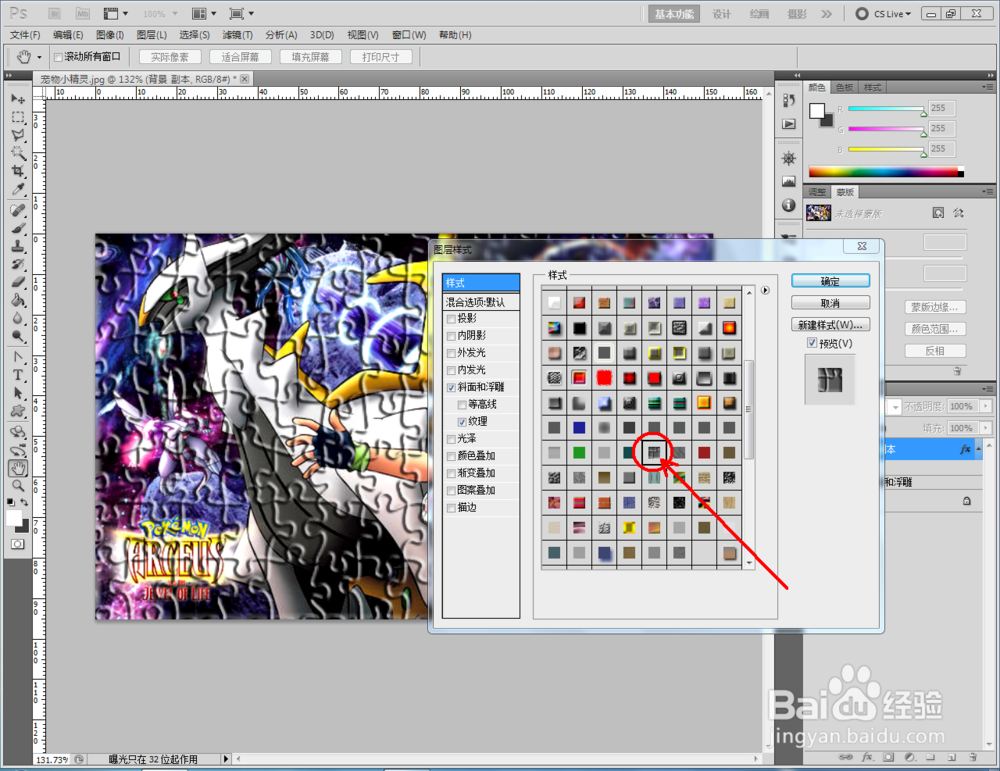This screenshot has width=1000, height=771.
Task: Open the 图像(I) menu
Action: pyautogui.click(x=110, y=35)
